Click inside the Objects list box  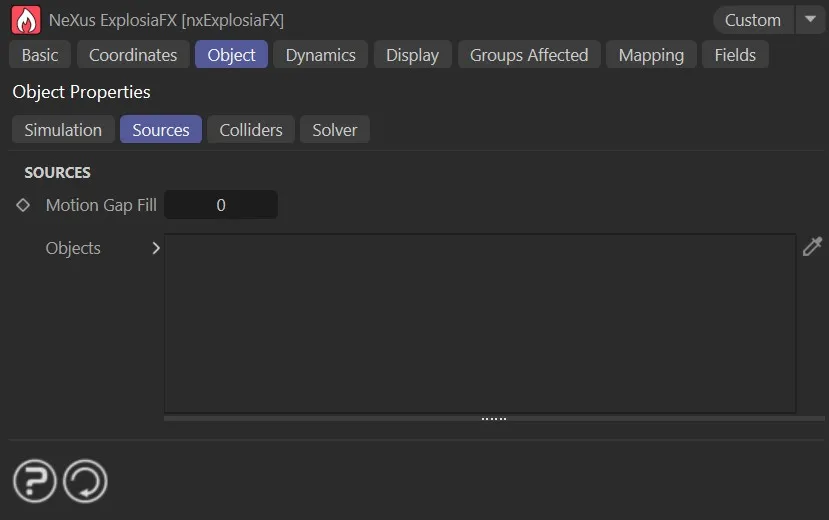(x=480, y=323)
